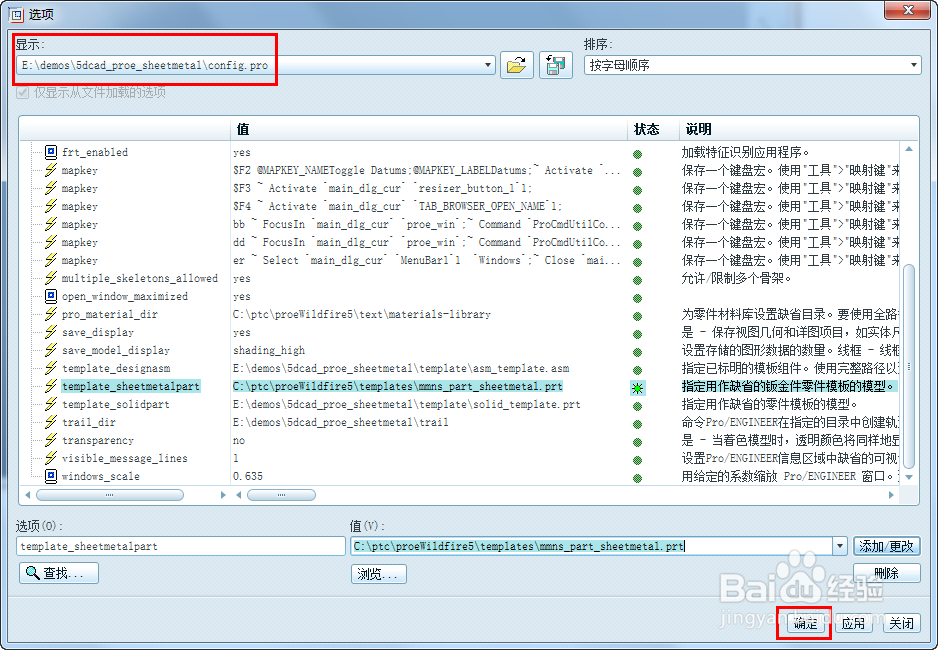Click the 状态 column header
Screen dimensions: 938x650
pos(646,129)
